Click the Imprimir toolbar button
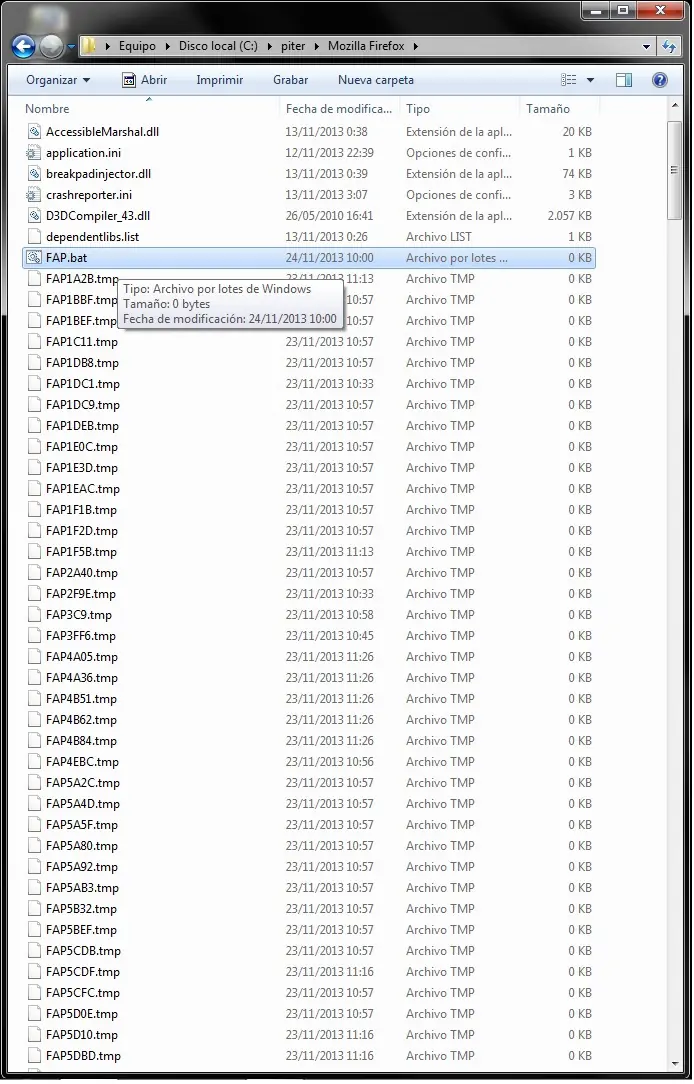The width and height of the screenshot is (694, 1084). (220, 80)
